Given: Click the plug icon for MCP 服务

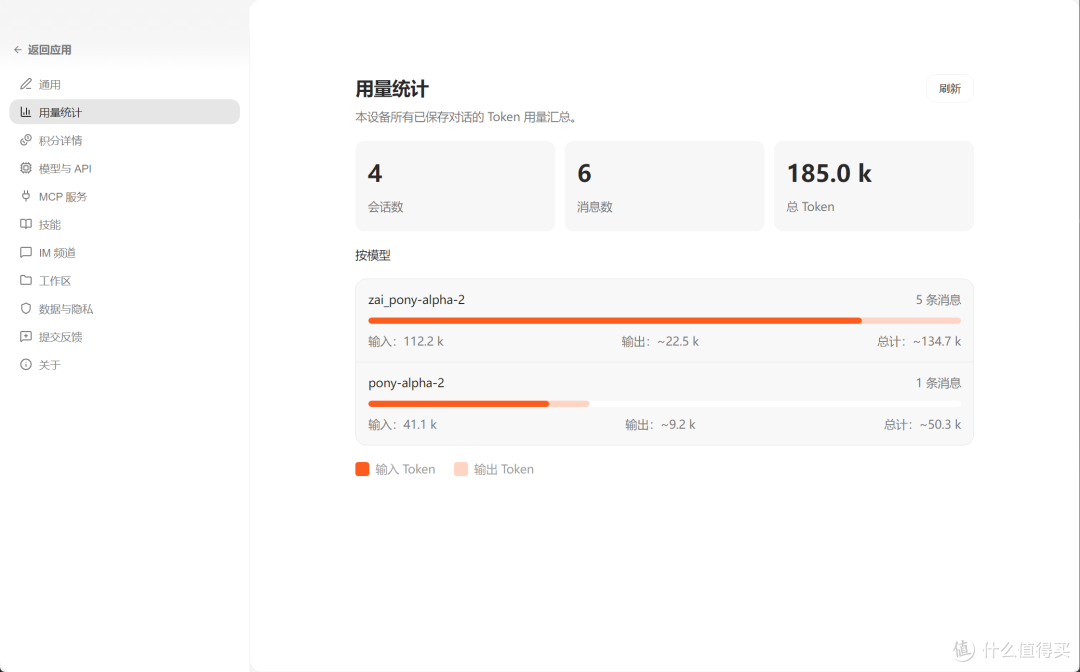Looking at the screenshot, I should (25, 196).
